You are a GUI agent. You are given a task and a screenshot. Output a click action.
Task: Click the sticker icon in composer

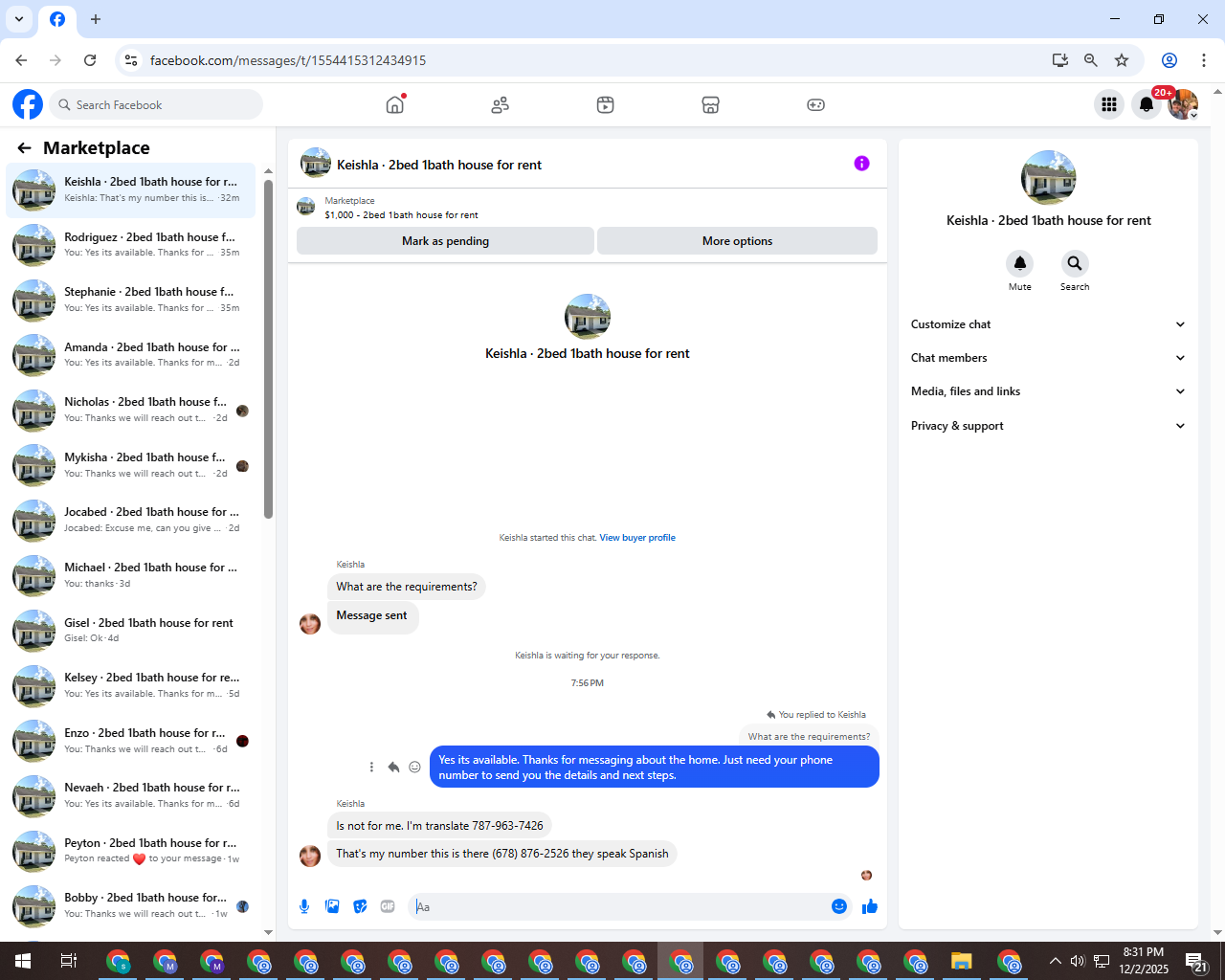pos(360,906)
